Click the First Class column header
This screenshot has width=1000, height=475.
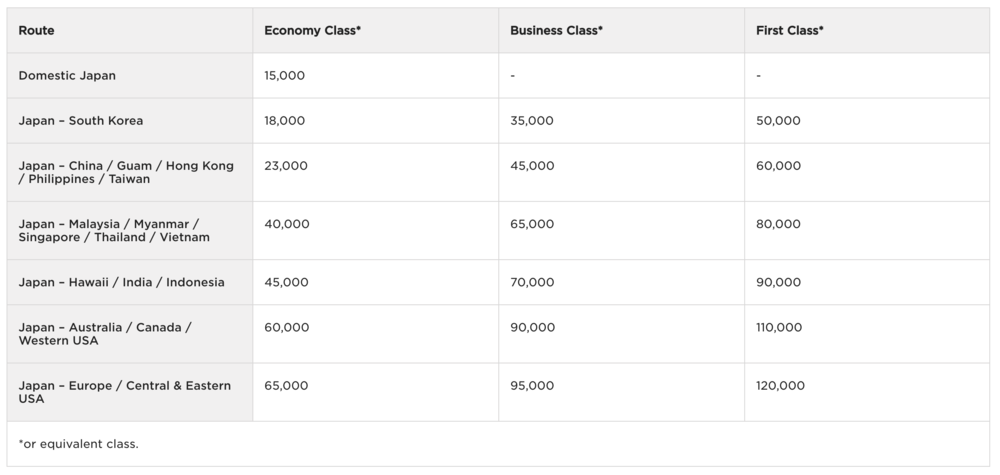coord(790,31)
